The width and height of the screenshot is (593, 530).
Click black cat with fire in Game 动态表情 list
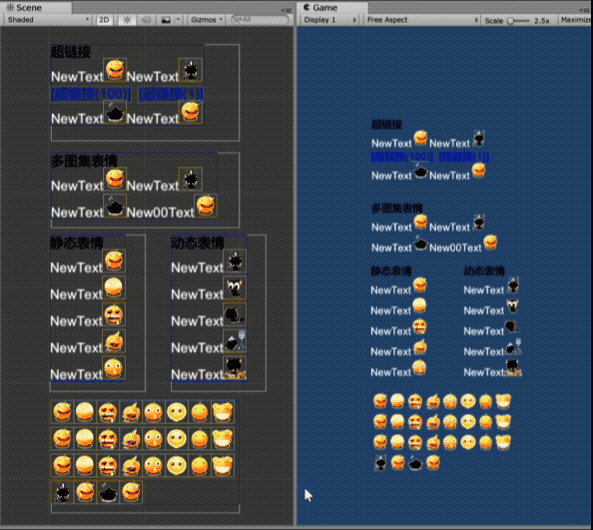pos(513,367)
